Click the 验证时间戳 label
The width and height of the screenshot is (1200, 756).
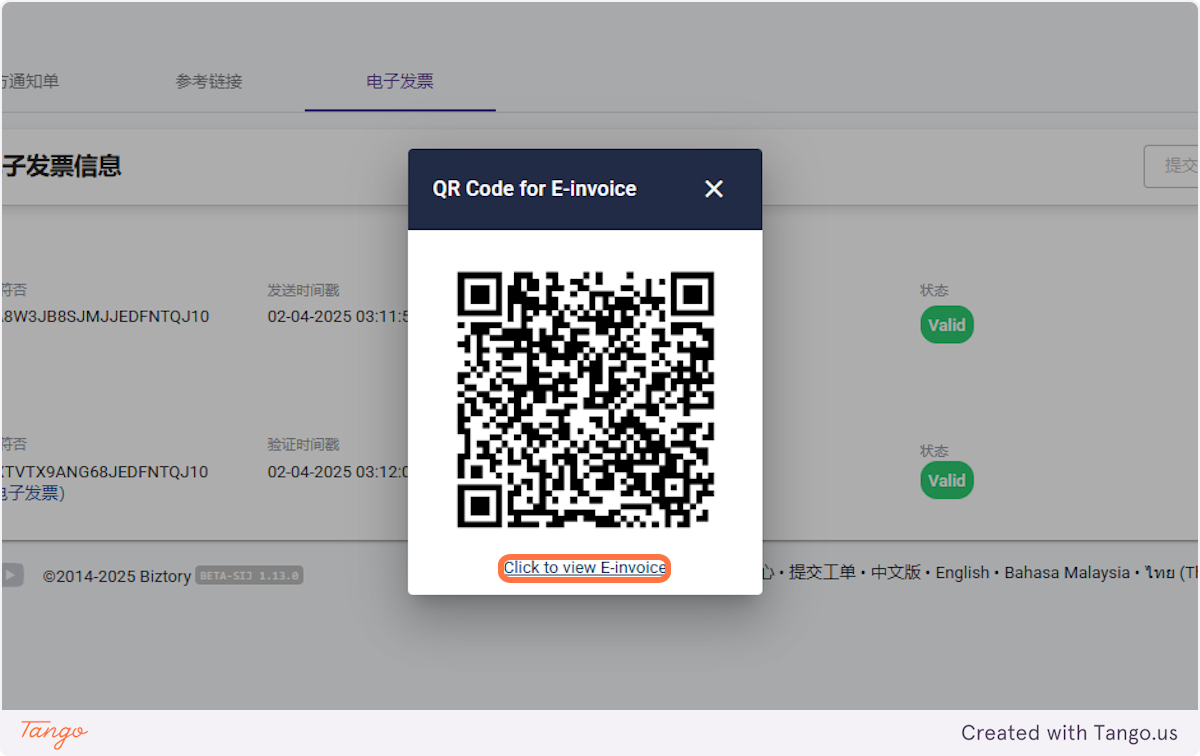point(303,445)
